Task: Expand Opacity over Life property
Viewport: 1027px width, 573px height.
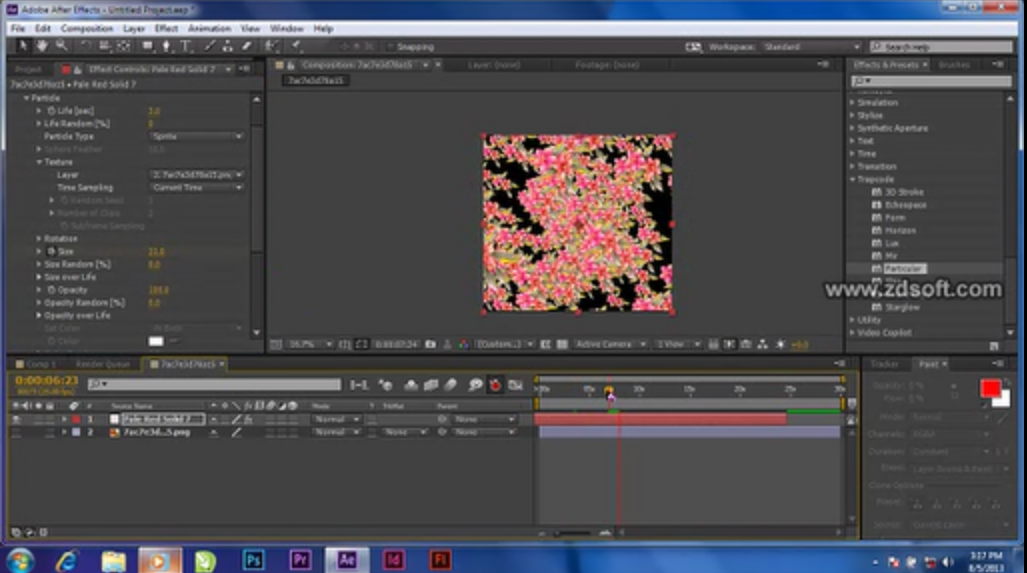Action: pyautogui.click(x=39, y=316)
